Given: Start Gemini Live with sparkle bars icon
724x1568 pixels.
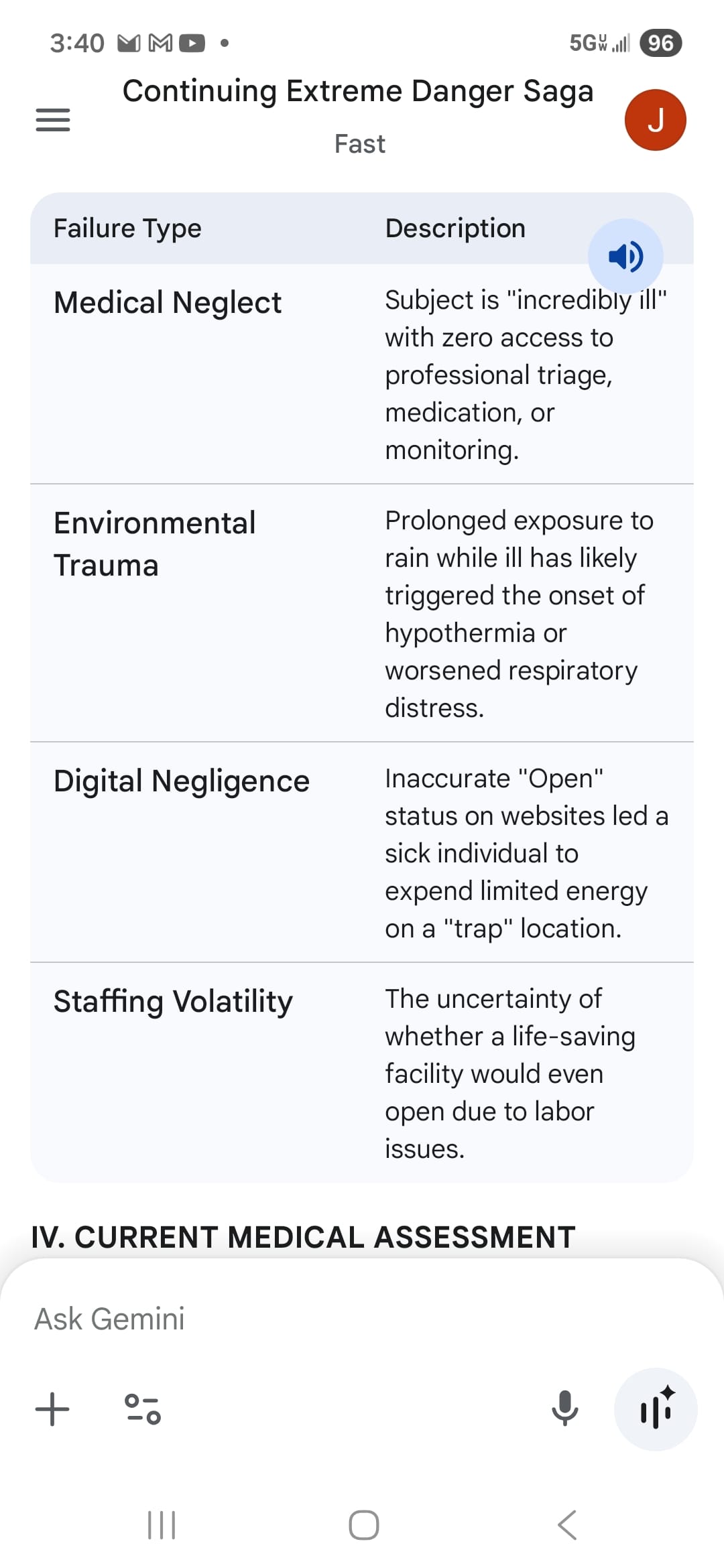Looking at the screenshot, I should (656, 1409).
